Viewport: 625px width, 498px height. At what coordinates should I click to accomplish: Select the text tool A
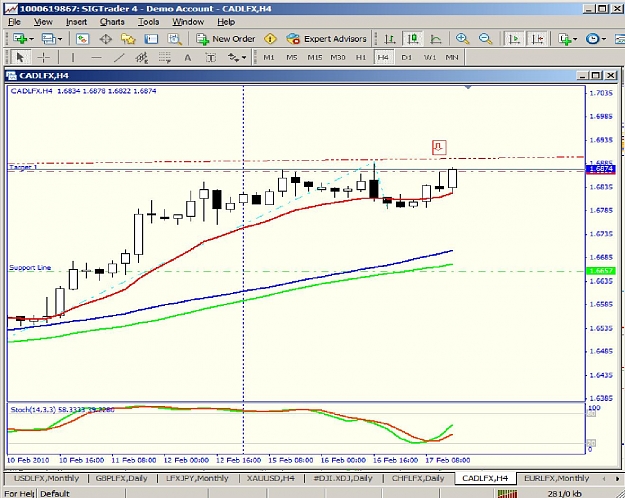(x=188, y=58)
